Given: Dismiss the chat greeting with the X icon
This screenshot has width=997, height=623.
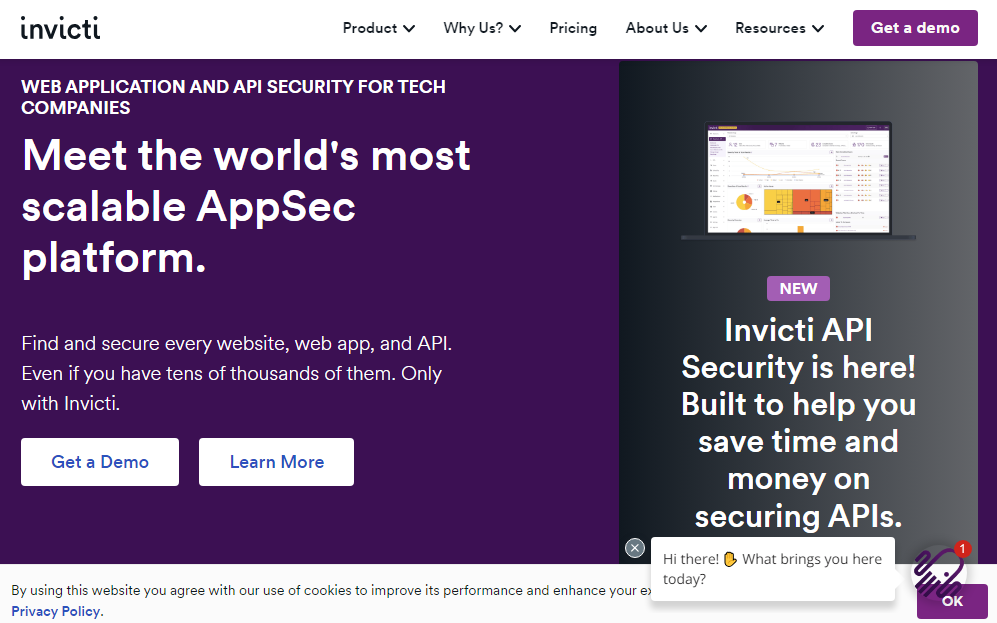Looking at the screenshot, I should (635, 548).
